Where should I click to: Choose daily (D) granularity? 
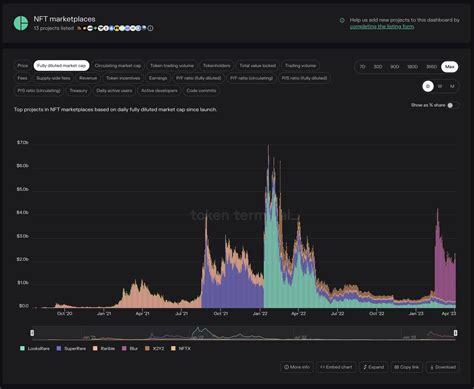pyautogui.click(x=428, y=86)
